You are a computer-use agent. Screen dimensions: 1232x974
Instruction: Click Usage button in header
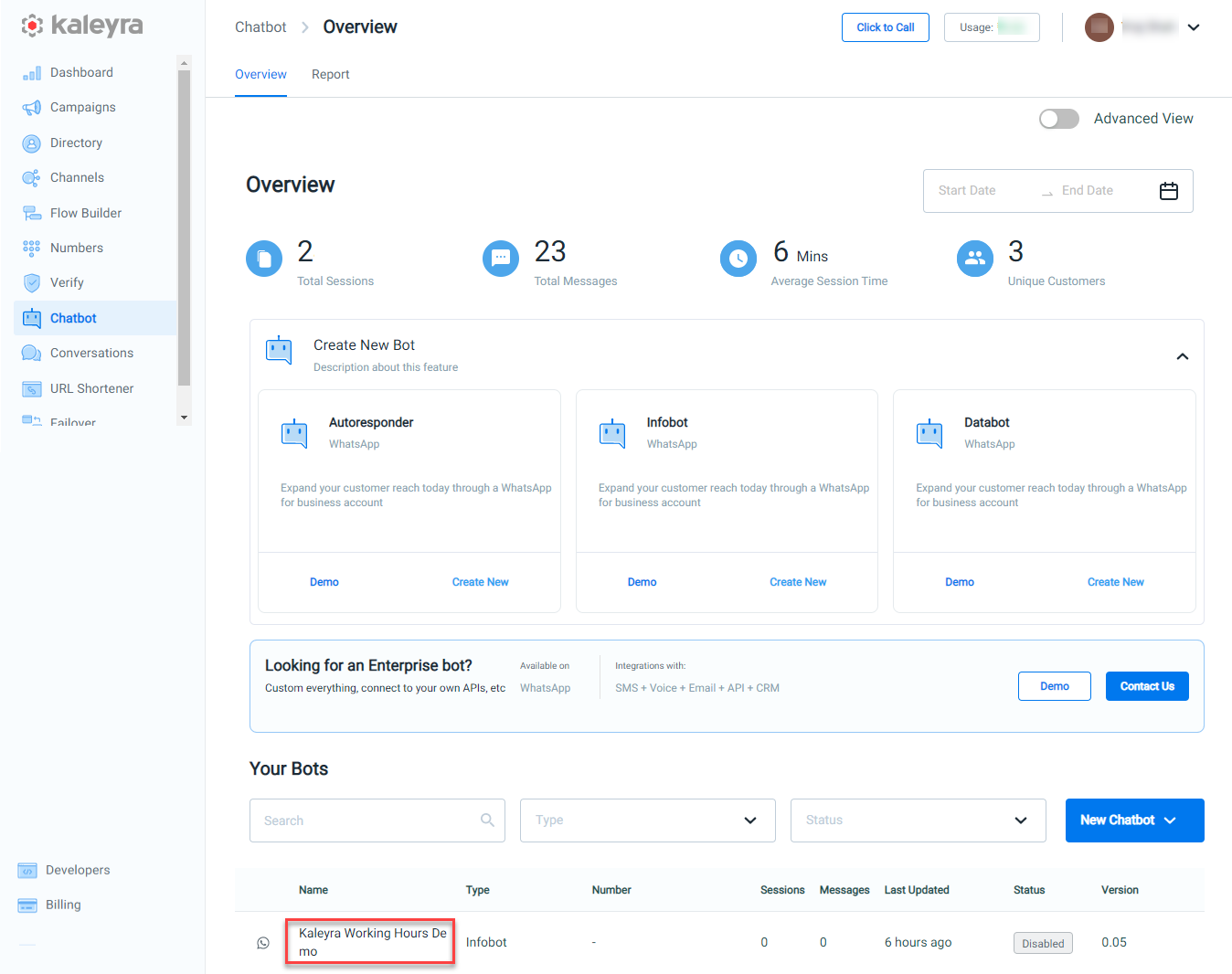click(992, 27)
